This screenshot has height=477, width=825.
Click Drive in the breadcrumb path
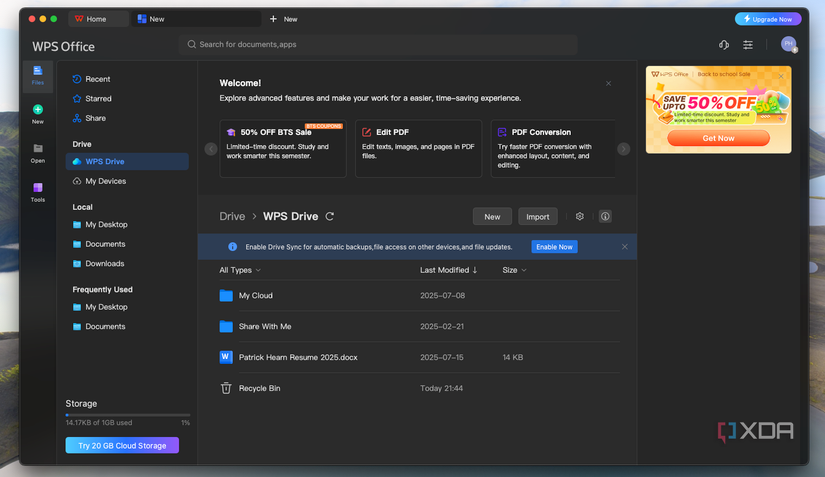[x=232, y=217]
